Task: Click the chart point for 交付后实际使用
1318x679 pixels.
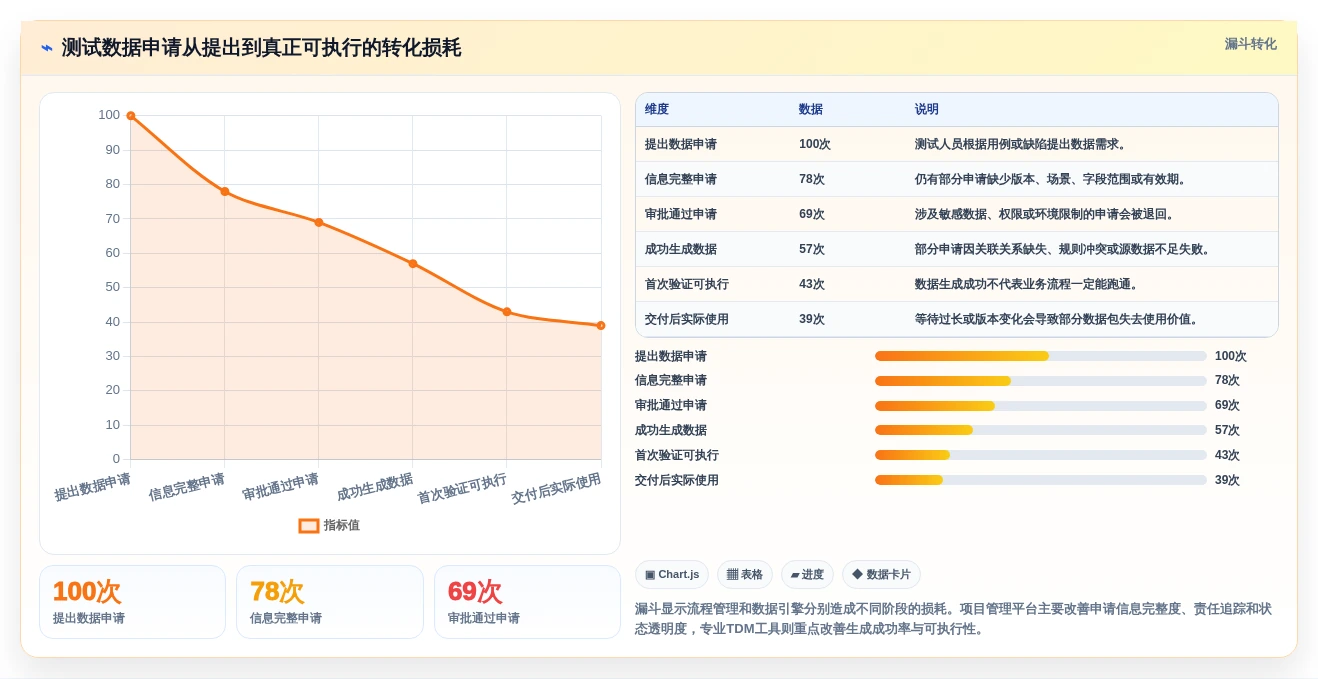Action: click(601, 325)
